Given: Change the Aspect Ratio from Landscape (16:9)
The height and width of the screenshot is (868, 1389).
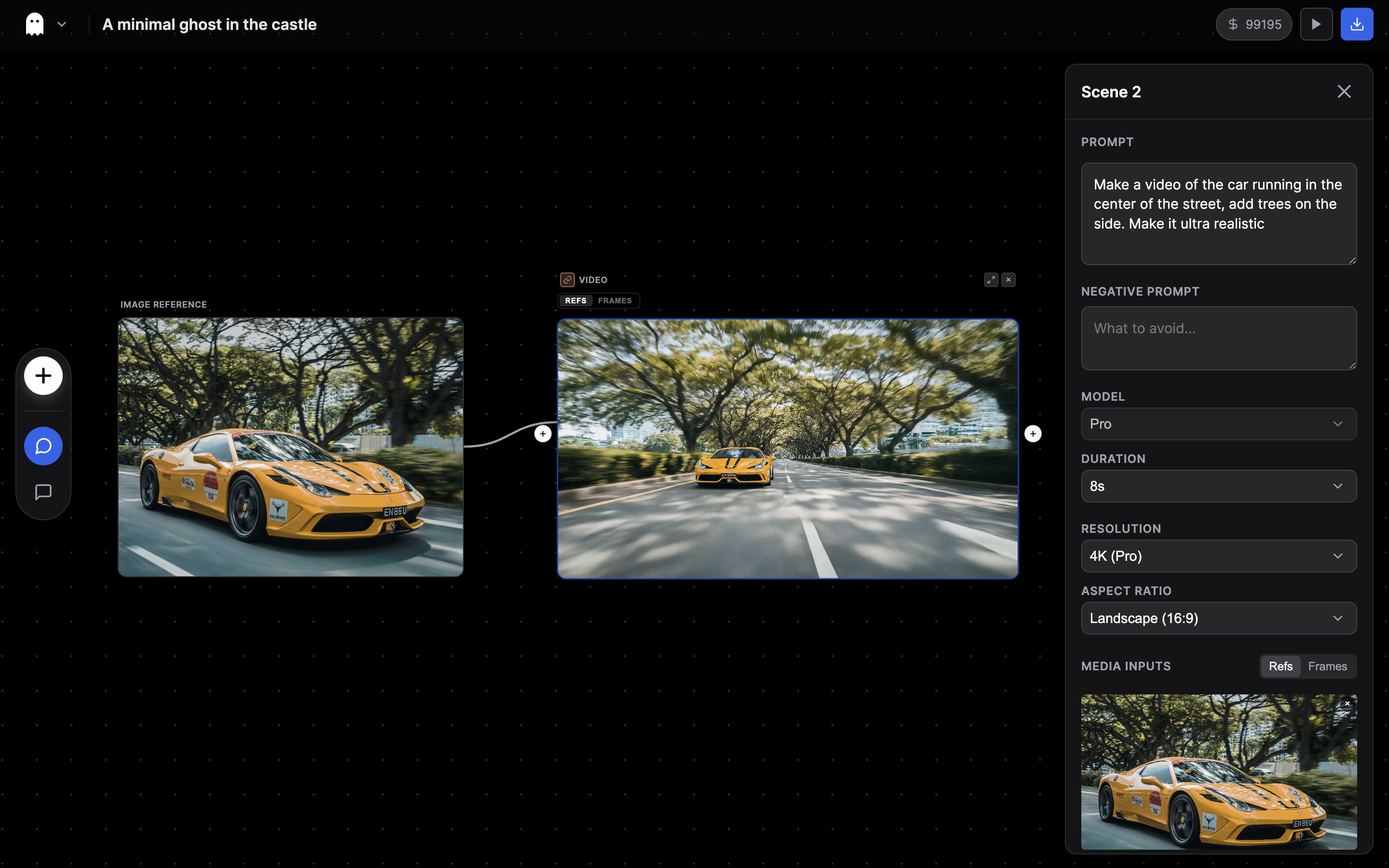Looking at the screenshot, I should point(1217,618).
